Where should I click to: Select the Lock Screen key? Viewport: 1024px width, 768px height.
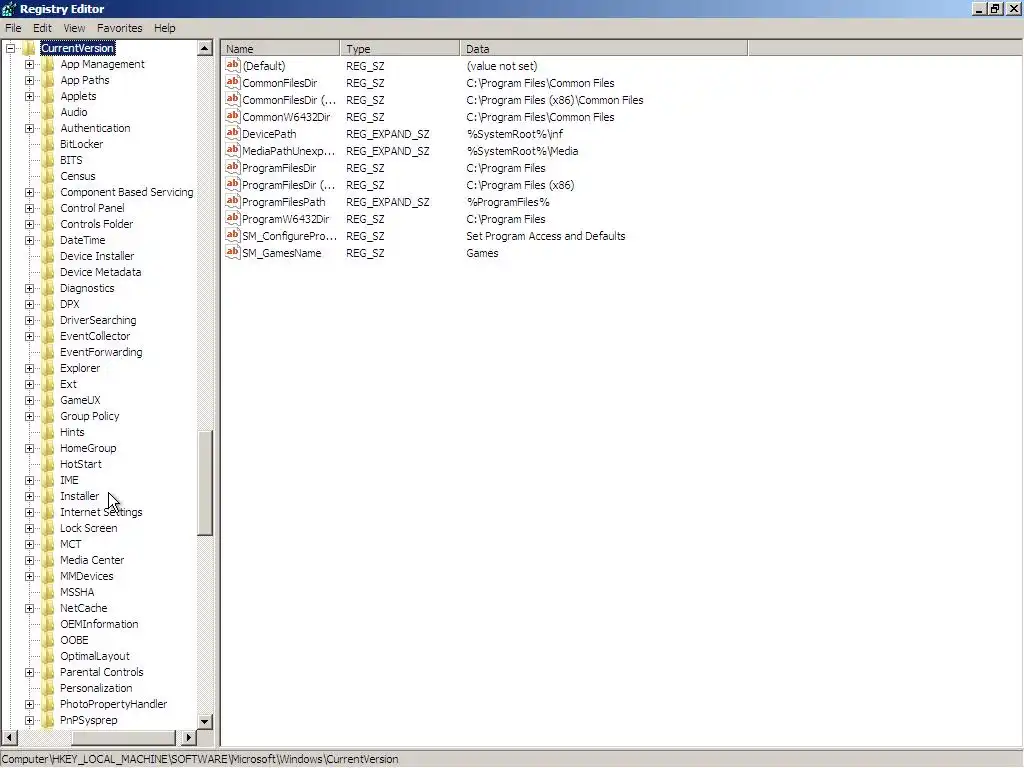pos(89,528)
